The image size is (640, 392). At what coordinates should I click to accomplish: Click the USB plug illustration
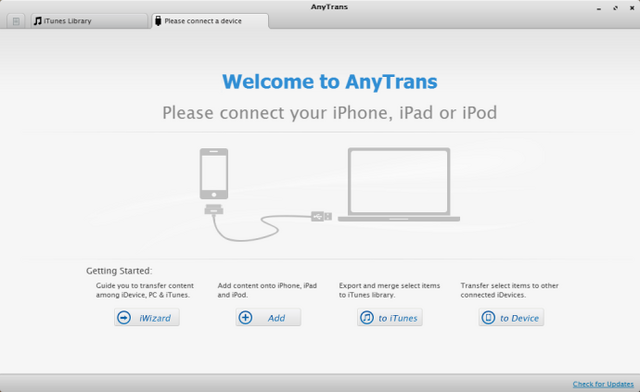click(321, 216)
